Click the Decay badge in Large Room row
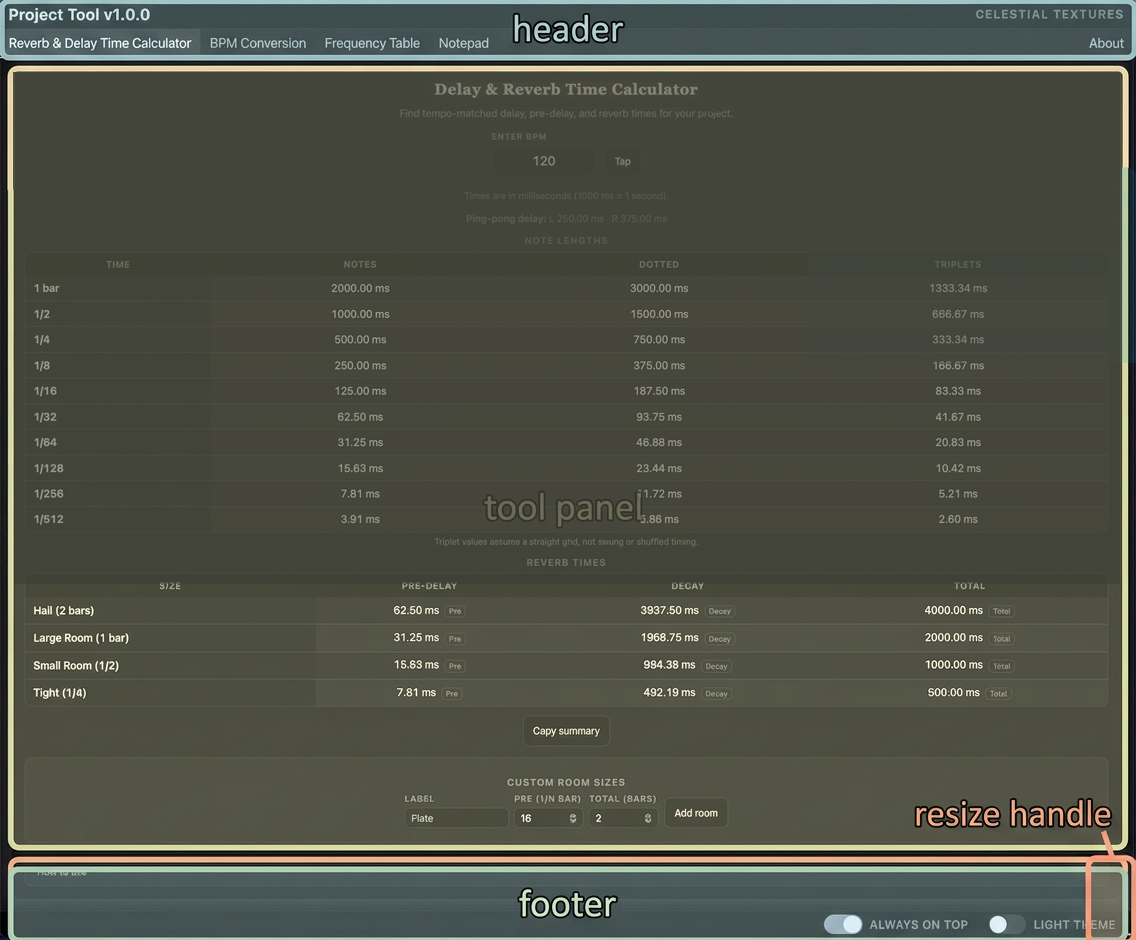 719,639
